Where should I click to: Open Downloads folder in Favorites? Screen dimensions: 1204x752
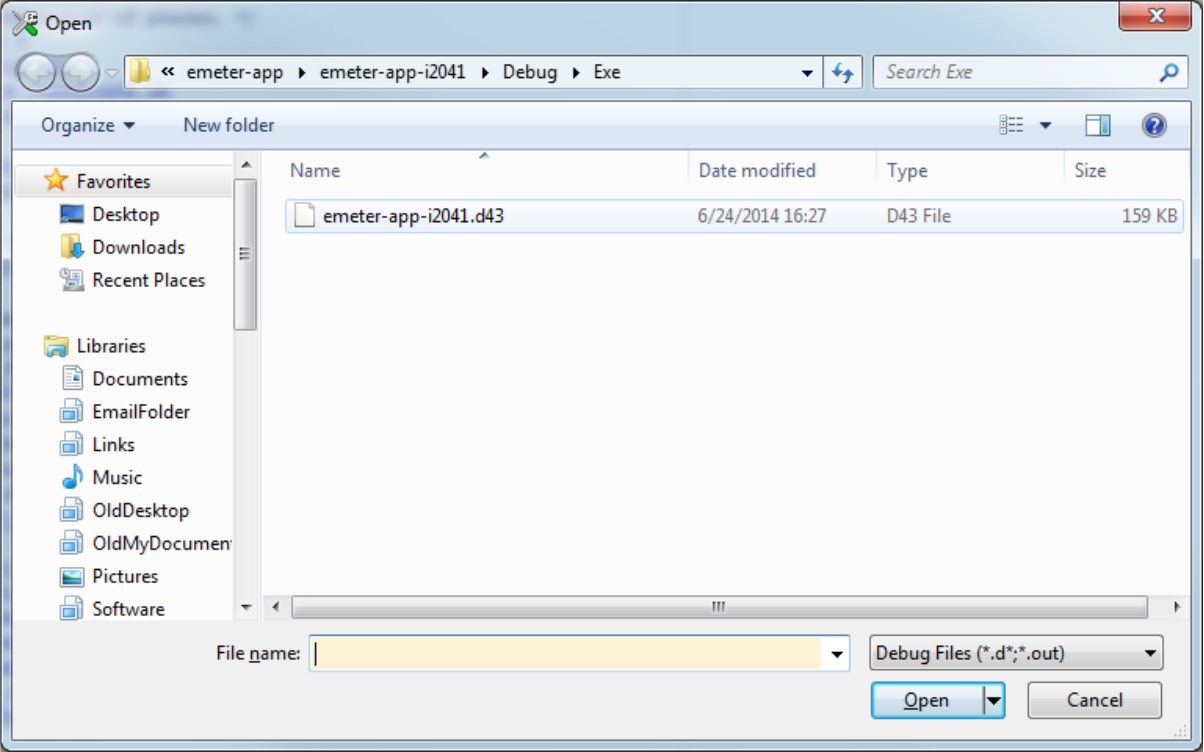138,247
